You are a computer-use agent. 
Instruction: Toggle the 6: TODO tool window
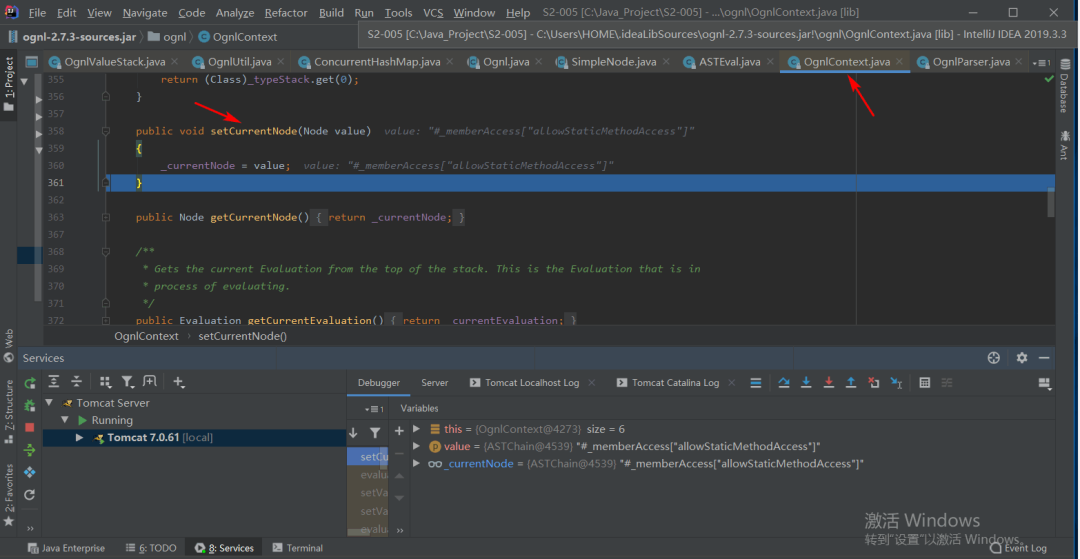point(151,548)
